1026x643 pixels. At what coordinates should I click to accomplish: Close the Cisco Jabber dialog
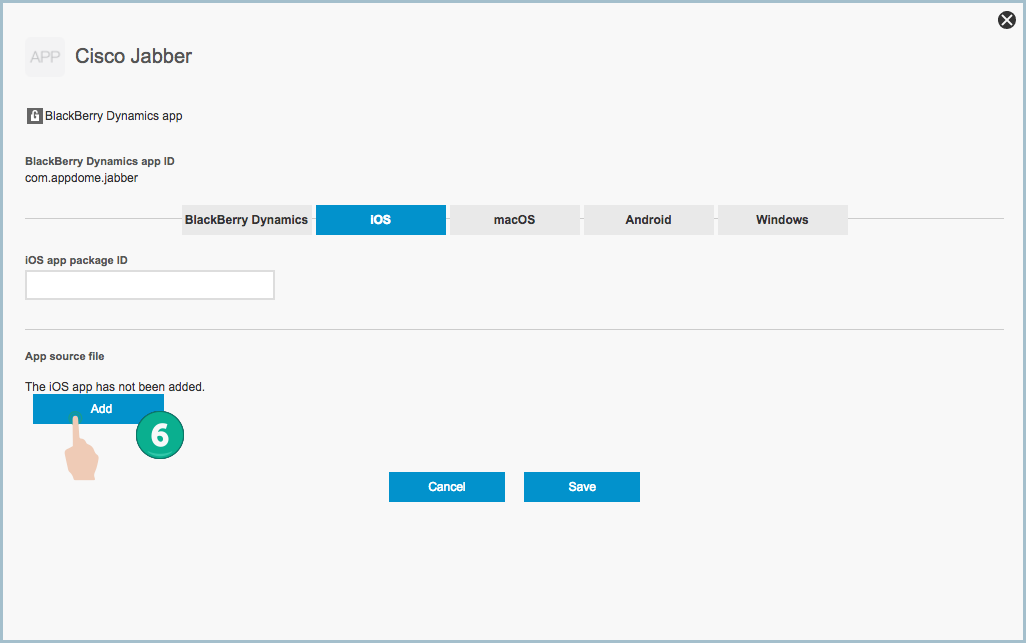point(1006,20)
